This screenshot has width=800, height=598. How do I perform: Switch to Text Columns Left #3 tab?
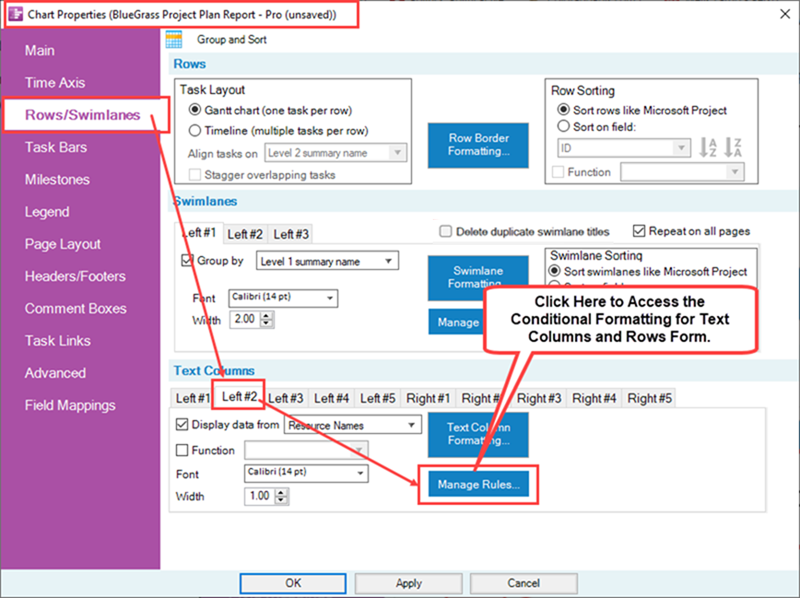pos(286,398)
